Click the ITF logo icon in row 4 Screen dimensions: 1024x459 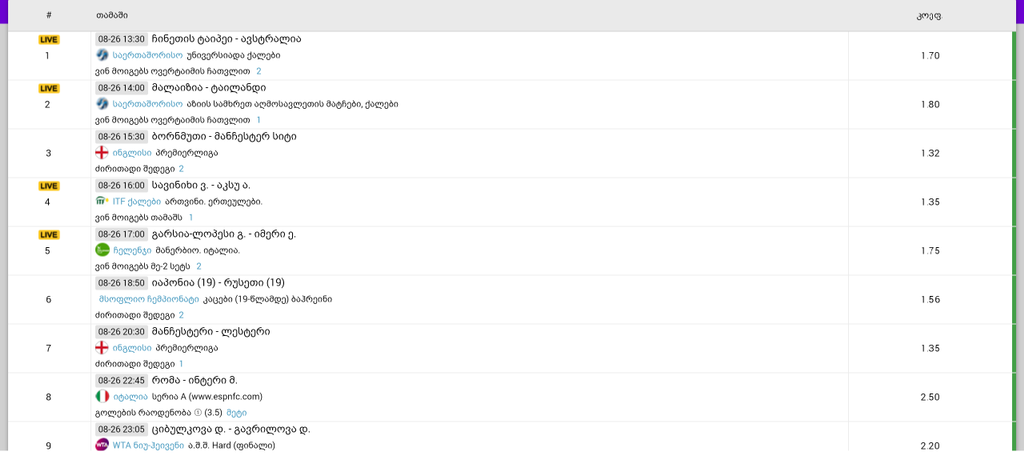[101, 201]
